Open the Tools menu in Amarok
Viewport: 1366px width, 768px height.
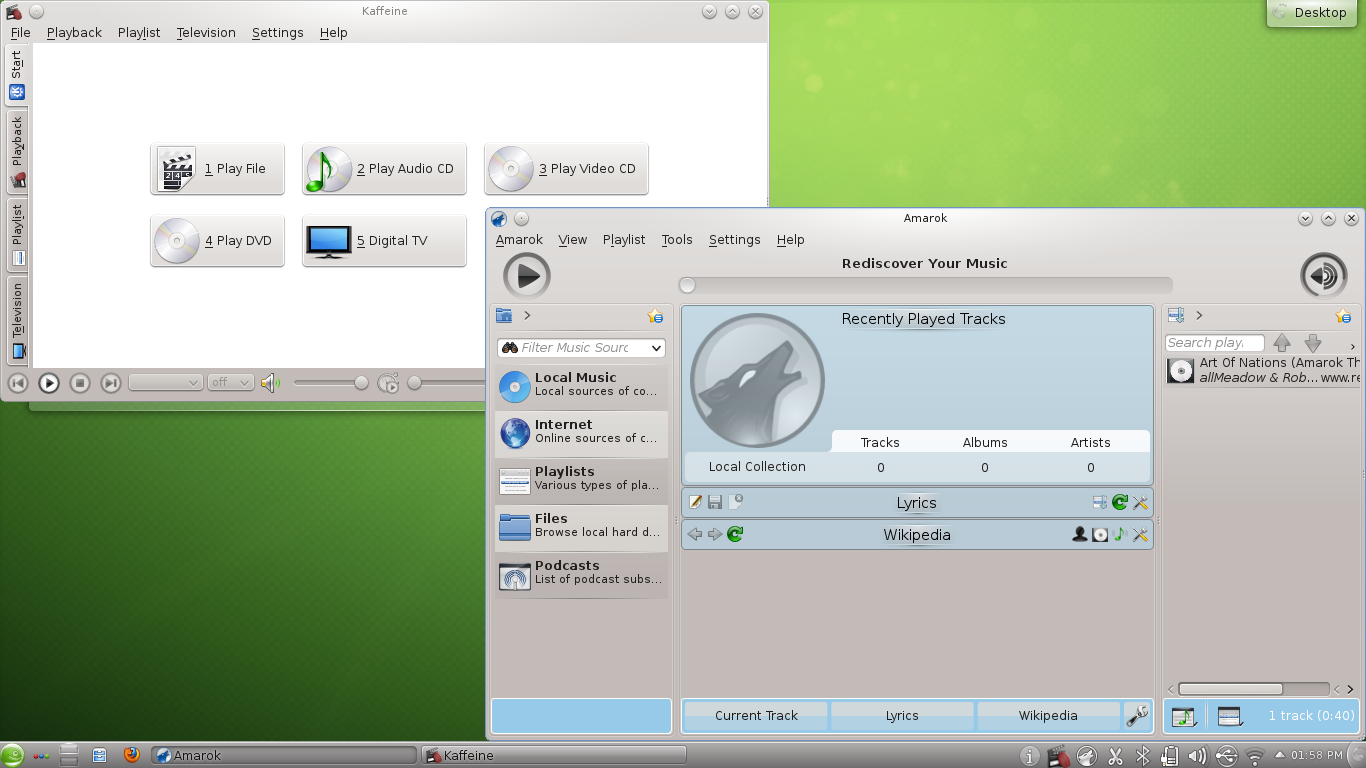[x=677, y=240]
